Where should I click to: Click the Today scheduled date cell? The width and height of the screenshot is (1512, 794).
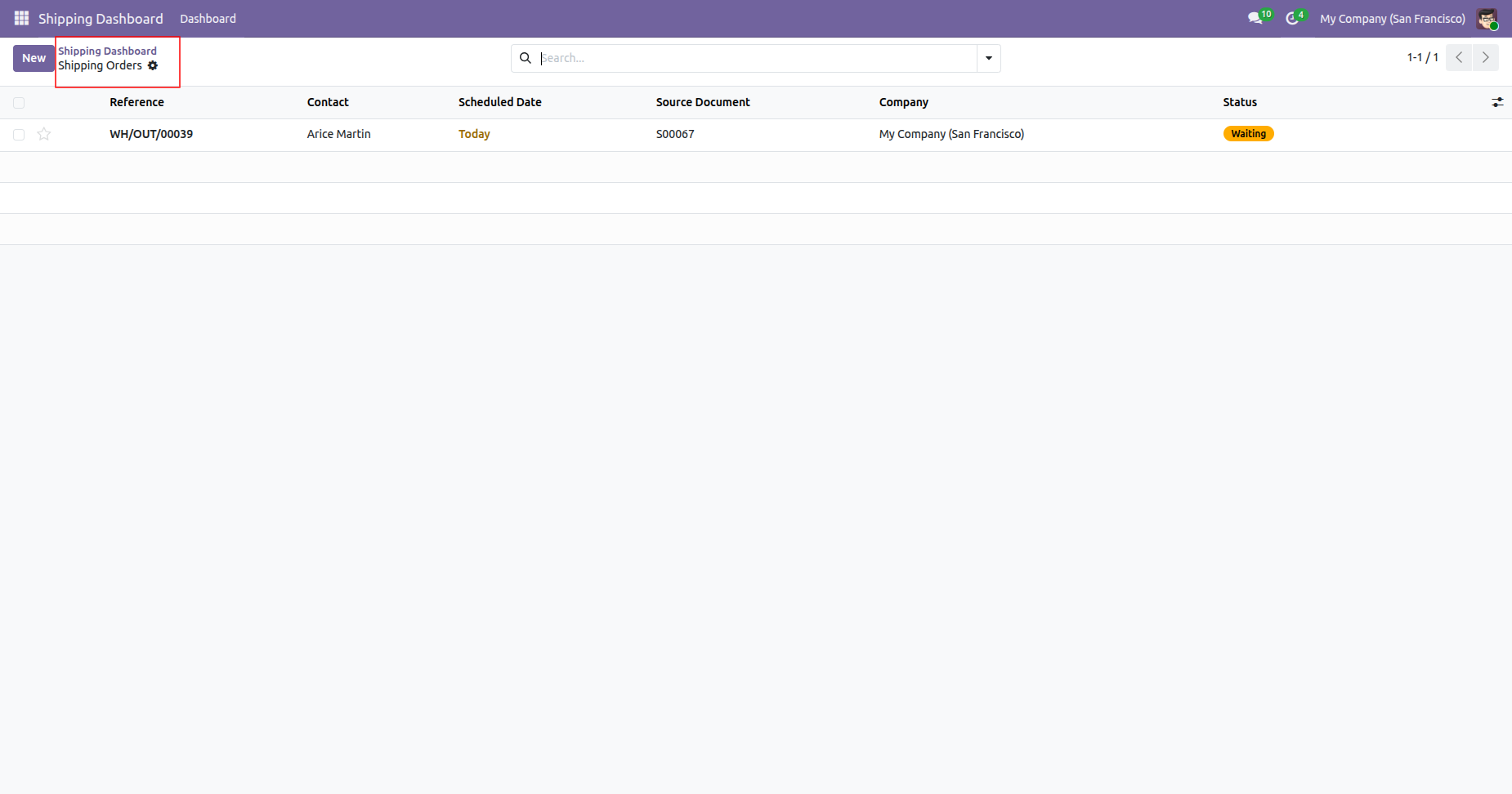[474, 134]
